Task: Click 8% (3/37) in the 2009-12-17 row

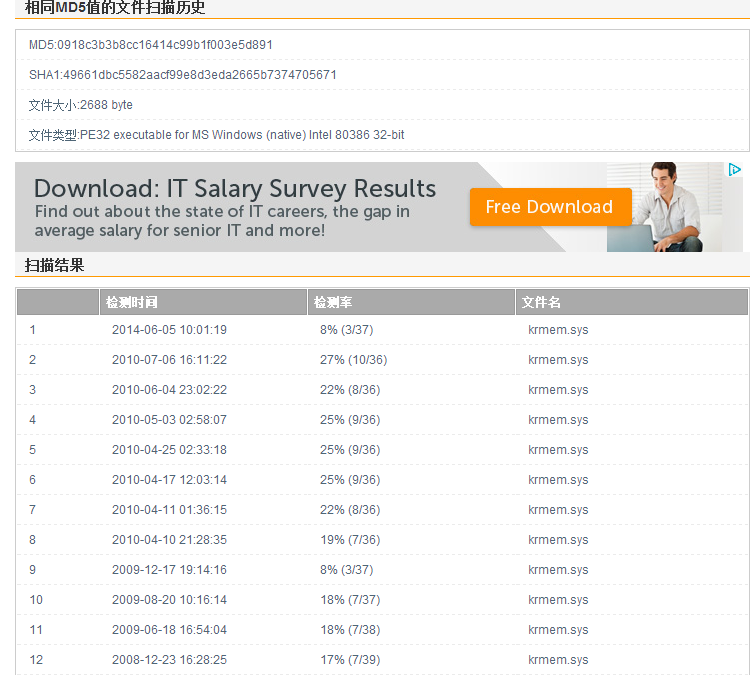Action: tap(347, 569)
